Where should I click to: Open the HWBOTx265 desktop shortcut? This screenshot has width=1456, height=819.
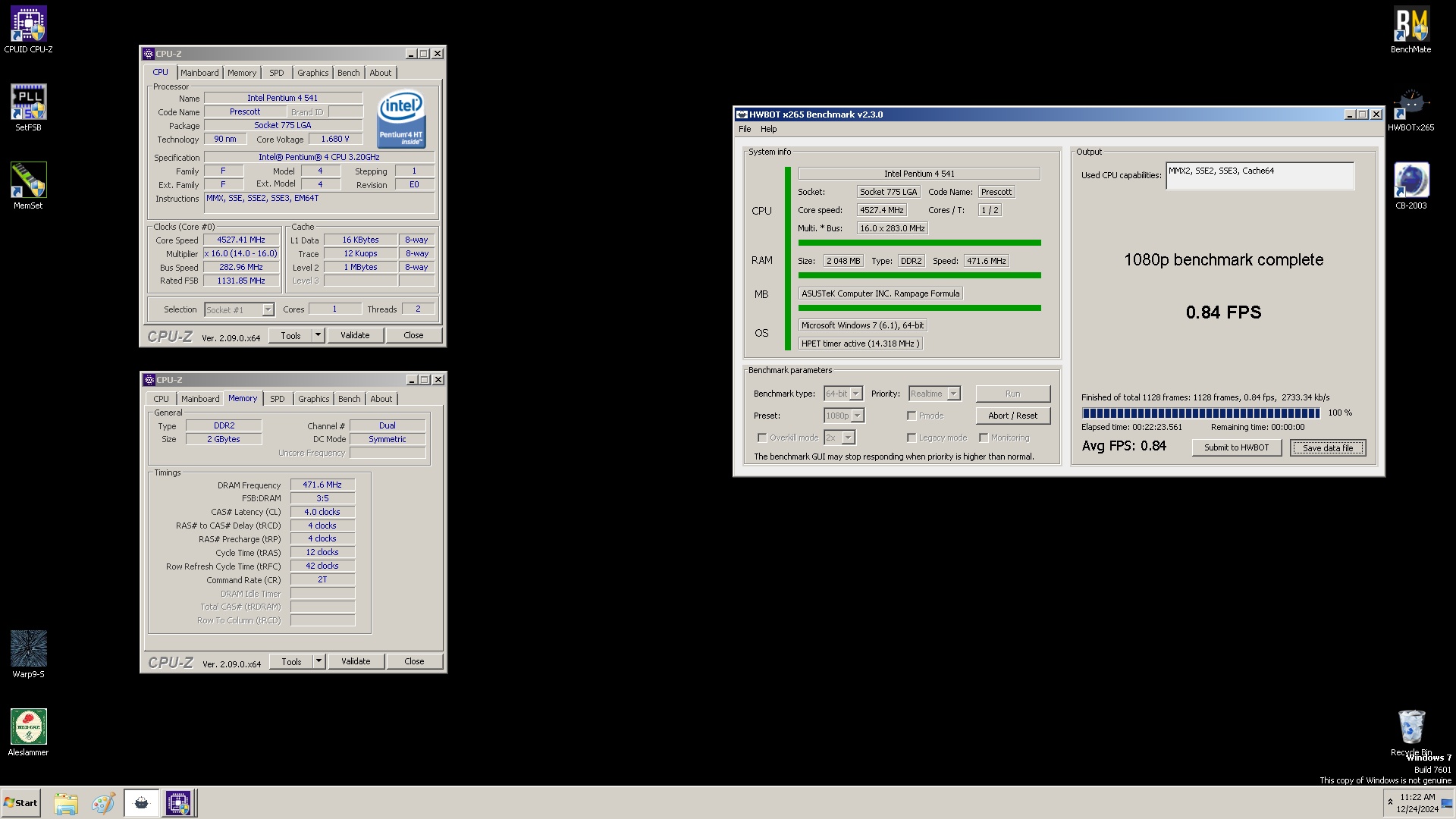click(1410, 108)
